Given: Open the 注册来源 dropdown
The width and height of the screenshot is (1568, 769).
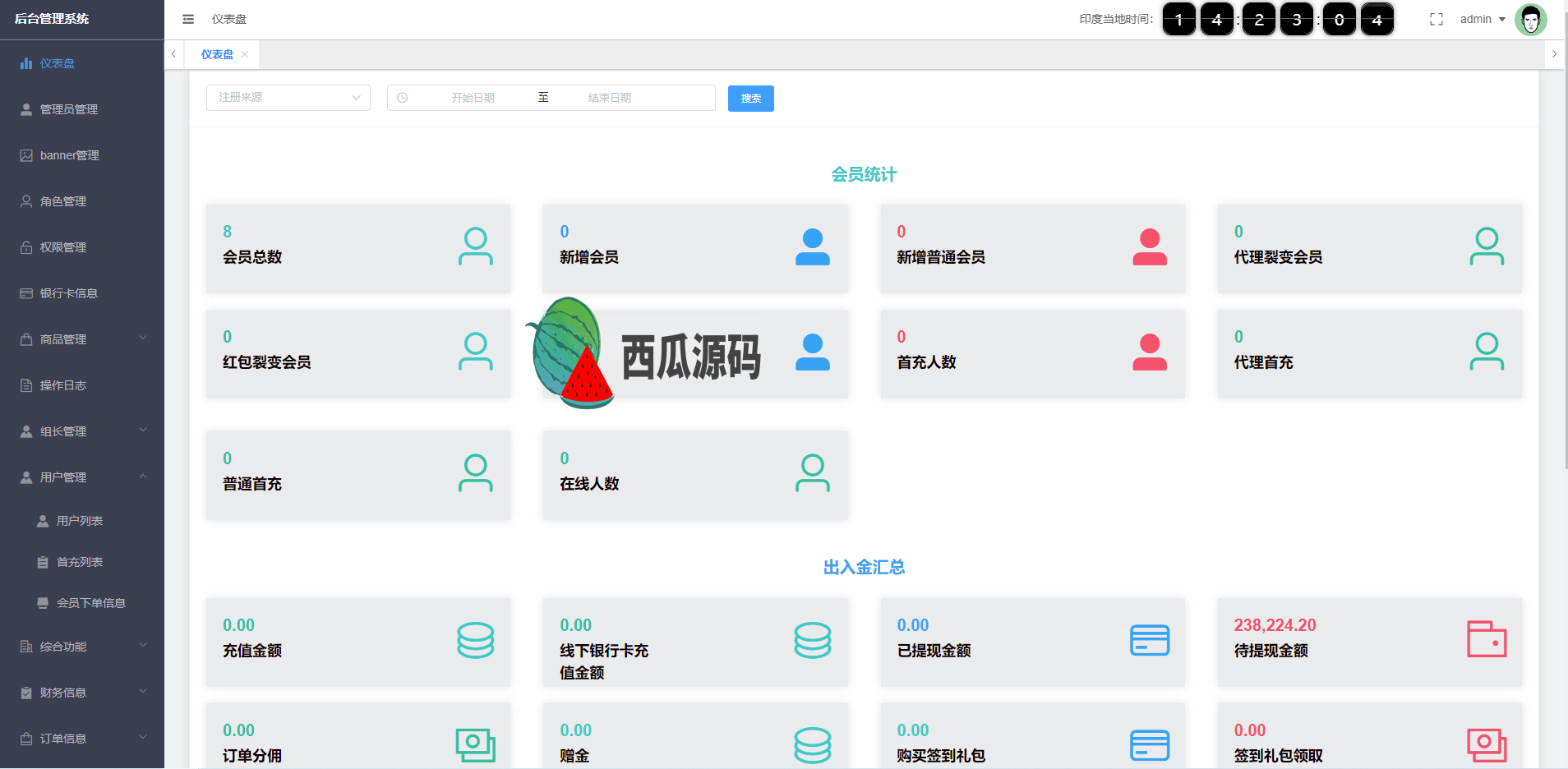Looking at the screenshot, I should click(288, 98).
